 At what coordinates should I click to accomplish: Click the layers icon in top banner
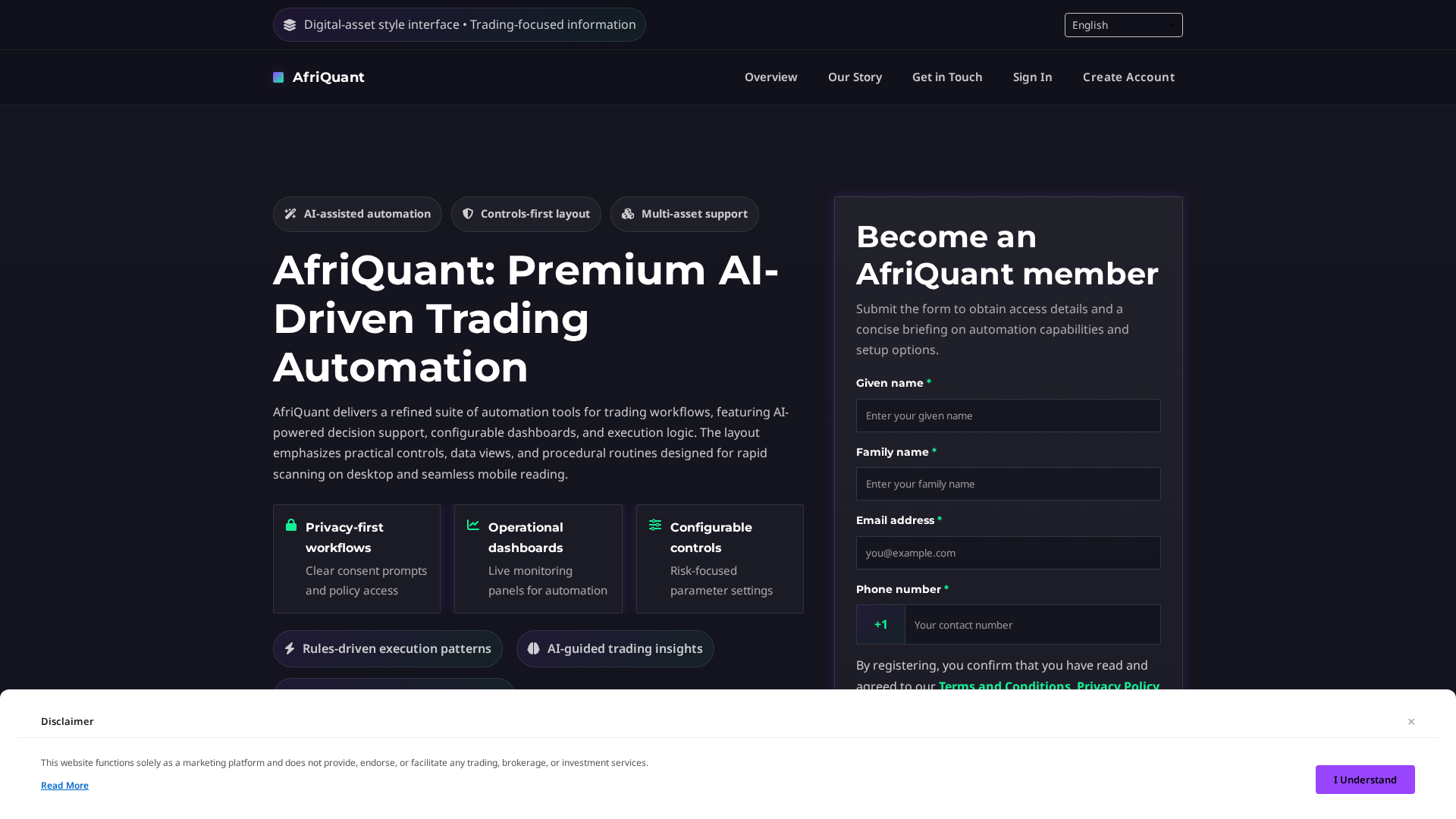point(290,25)
